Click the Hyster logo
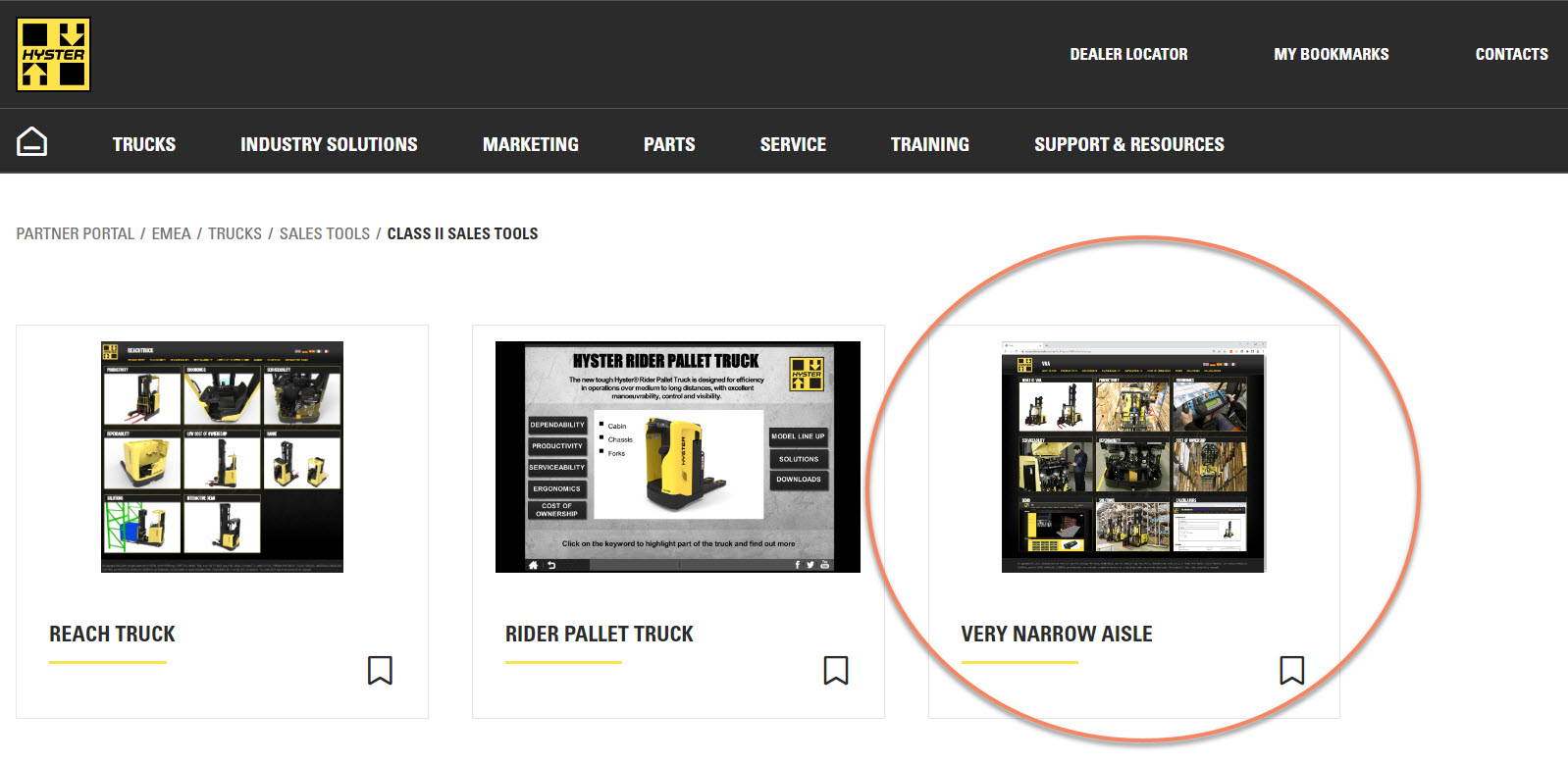 tap(53, 54)
